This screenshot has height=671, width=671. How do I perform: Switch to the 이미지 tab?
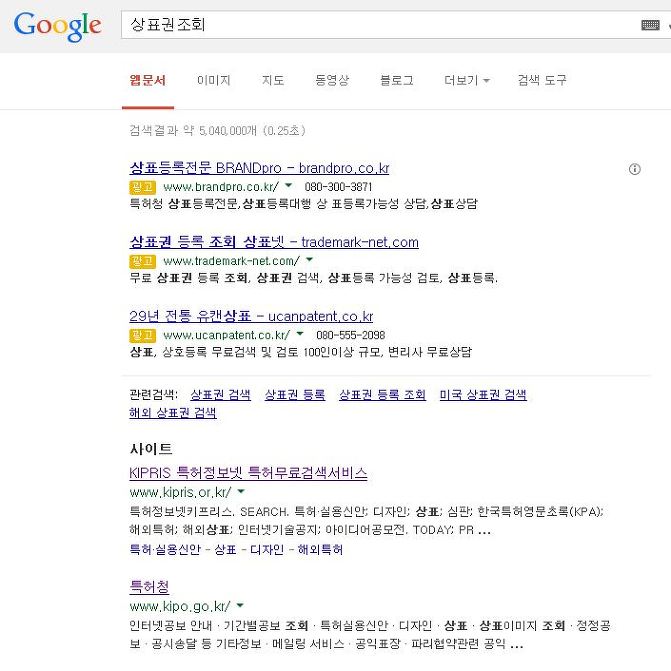coord(214,80)
